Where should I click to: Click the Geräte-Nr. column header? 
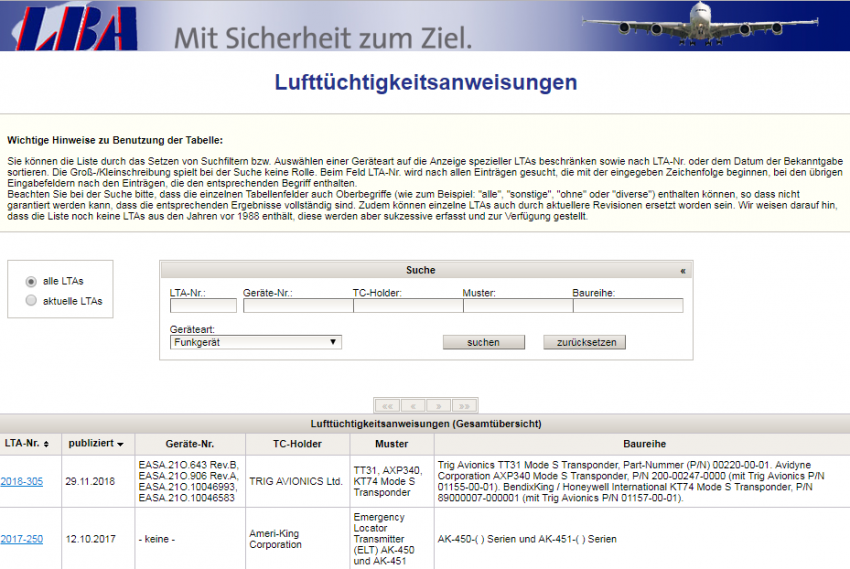[x=190, y=444]
